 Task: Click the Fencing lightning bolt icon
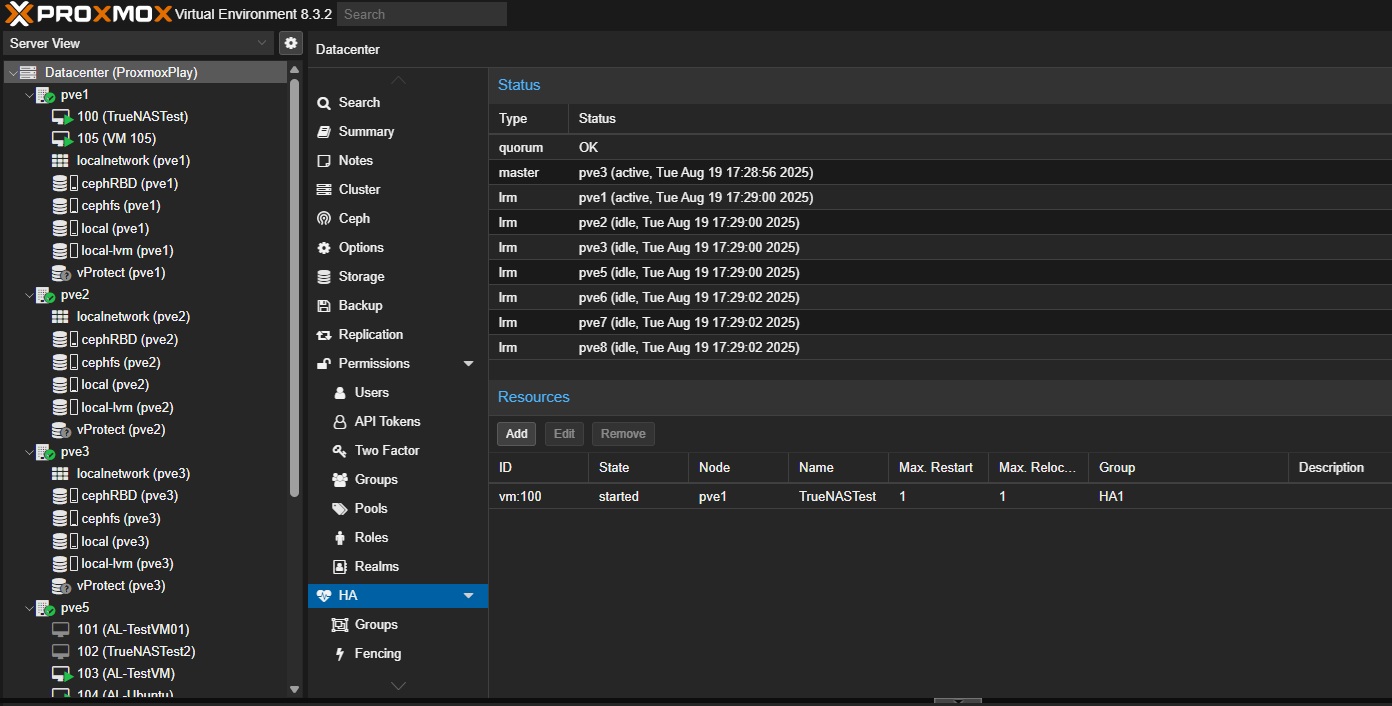point(340,654)
